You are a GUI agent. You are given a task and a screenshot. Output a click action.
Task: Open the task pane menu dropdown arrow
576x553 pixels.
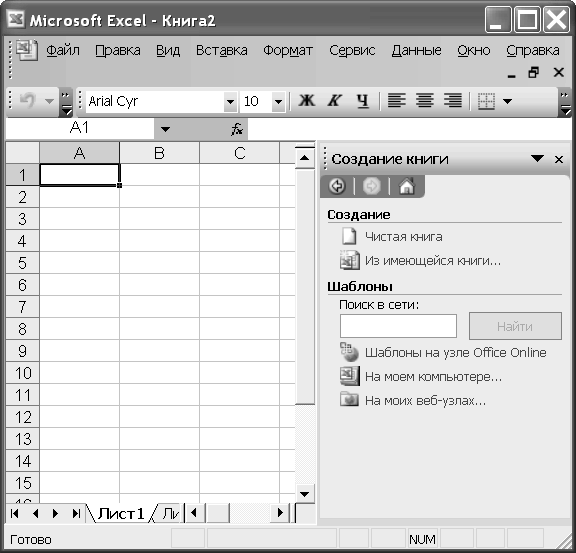(537, 158)
